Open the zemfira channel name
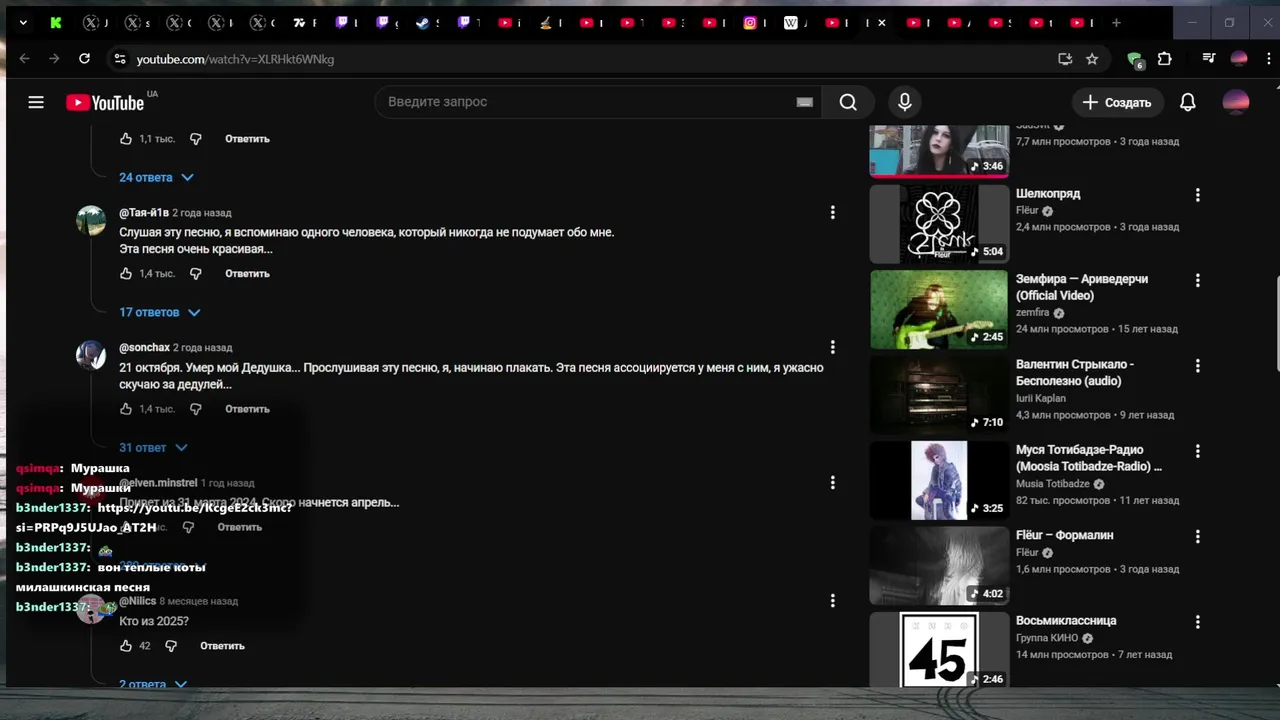The width and height of the screenshot is (1280, 720). pyautogui.click(x=1032, y=313)
